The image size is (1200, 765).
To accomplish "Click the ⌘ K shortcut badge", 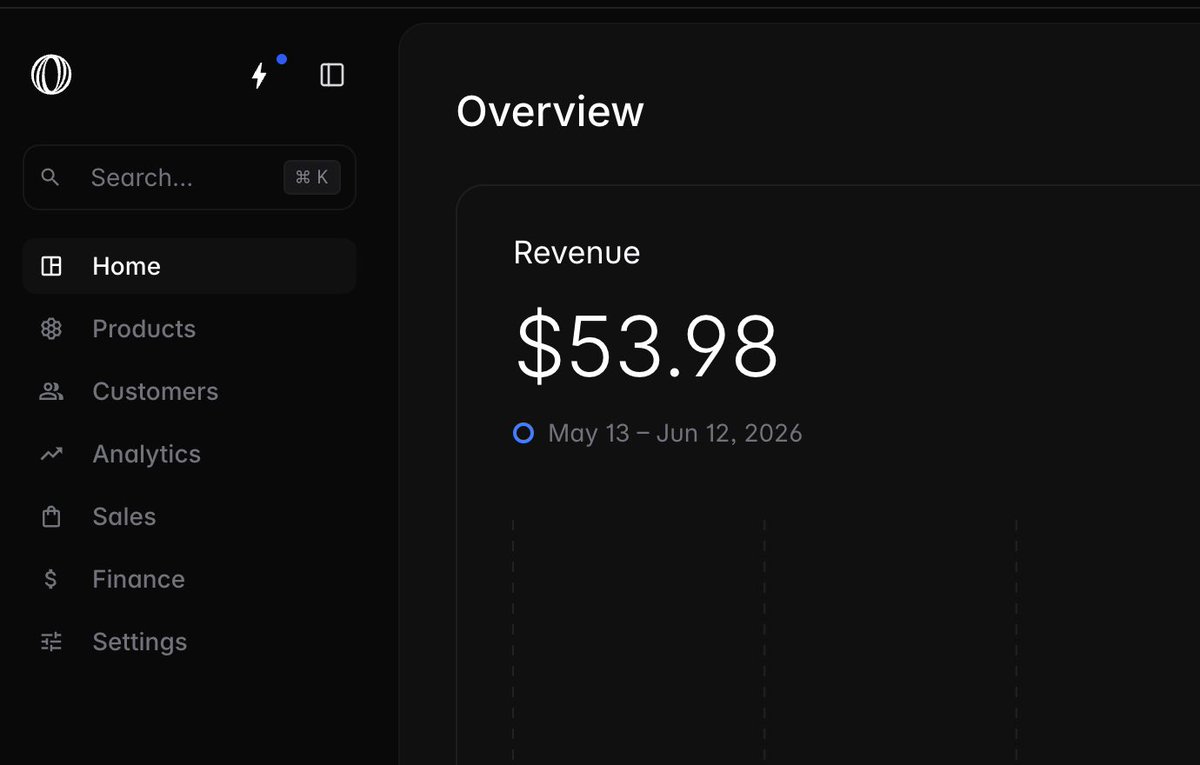I will coord(312,177).
